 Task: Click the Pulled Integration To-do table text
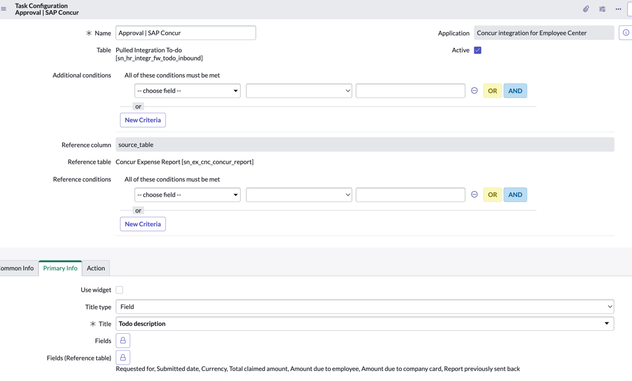(x=159, y=54)
